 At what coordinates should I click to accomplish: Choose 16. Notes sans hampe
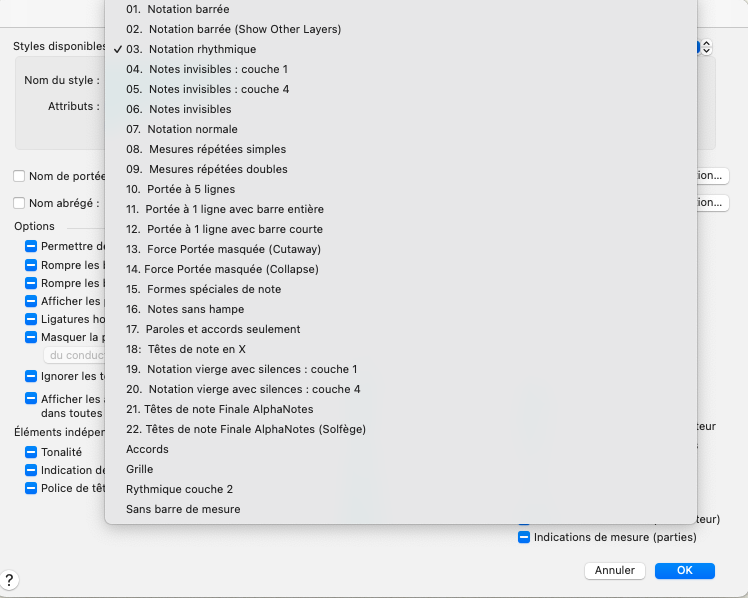(185, 309)
